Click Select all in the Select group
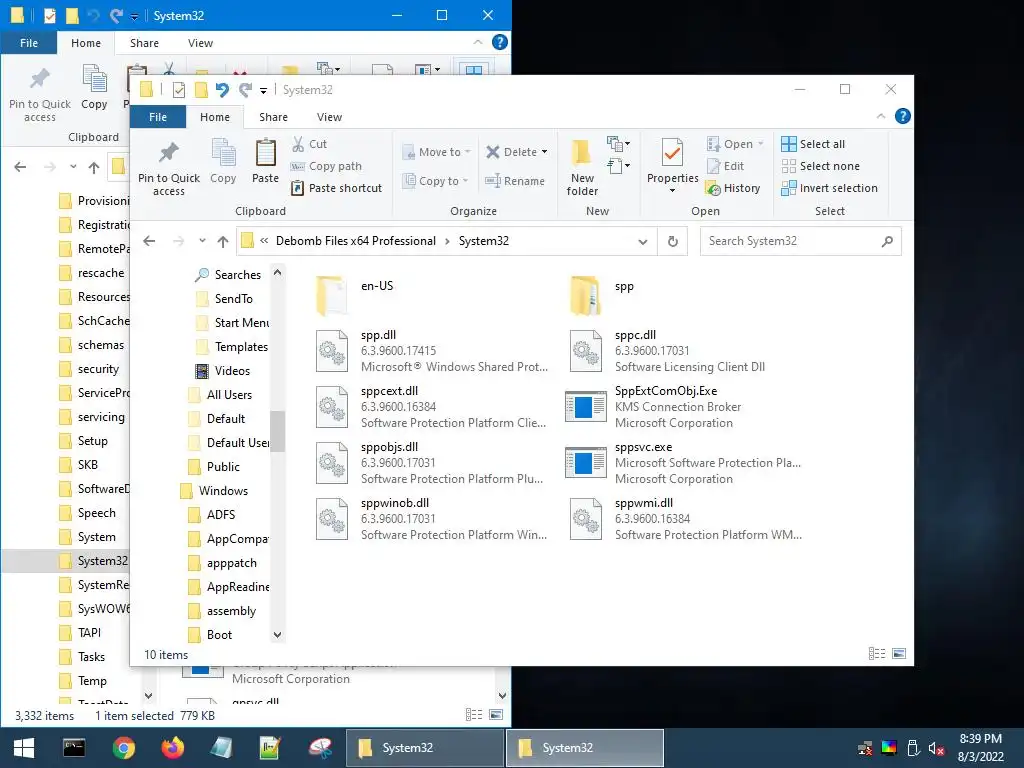The image size is (1024, 768). click(x=813, y=144)
